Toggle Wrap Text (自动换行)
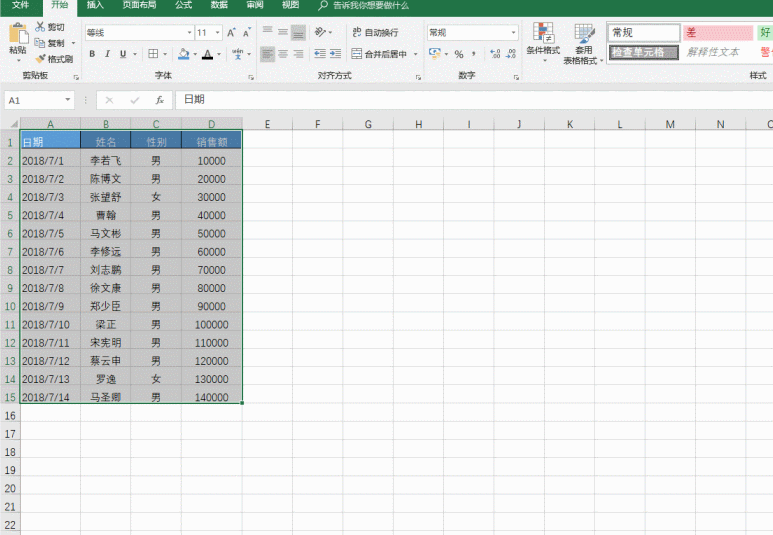 pos(374,33)
